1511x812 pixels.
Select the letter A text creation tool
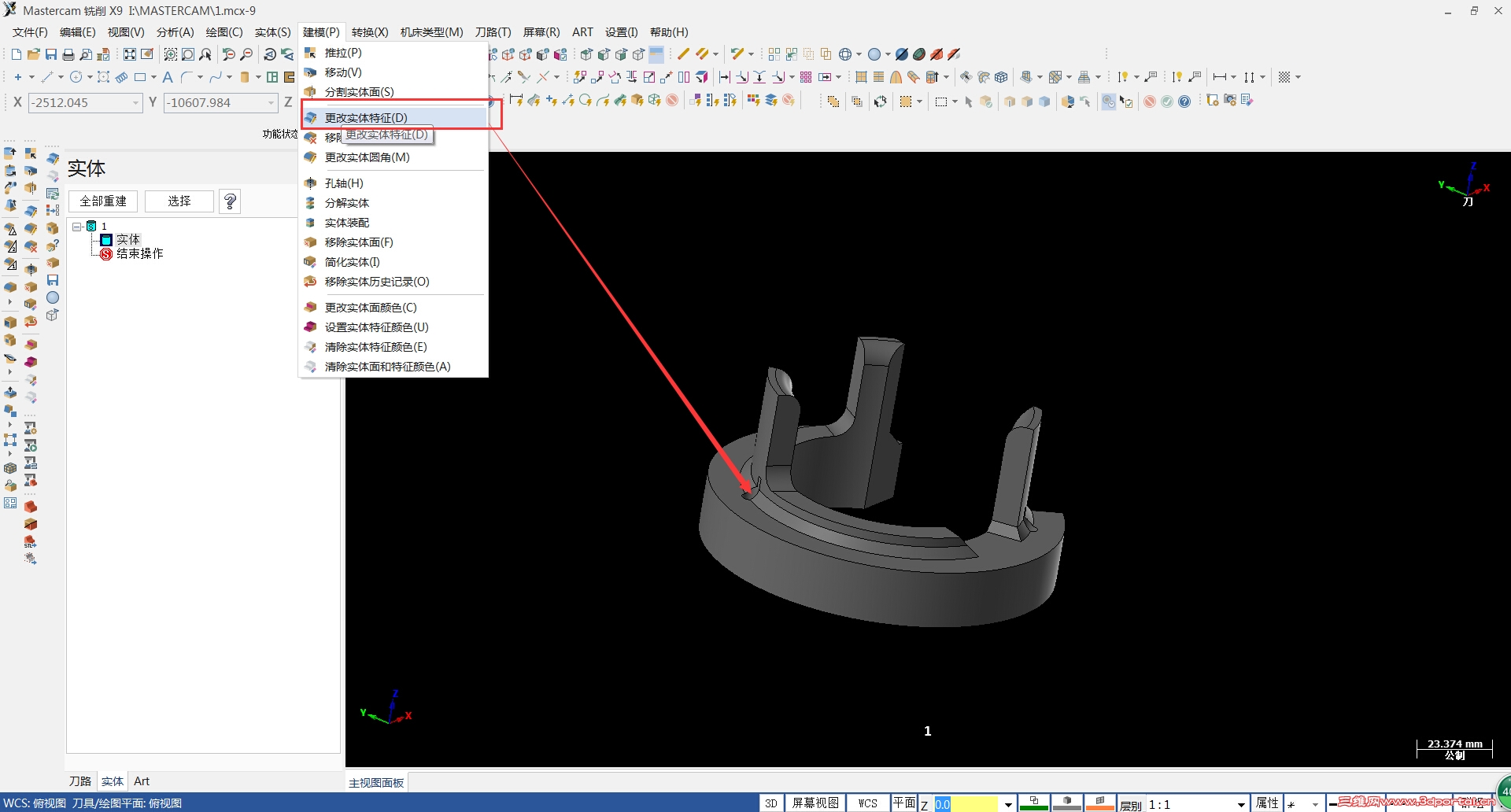167,77
